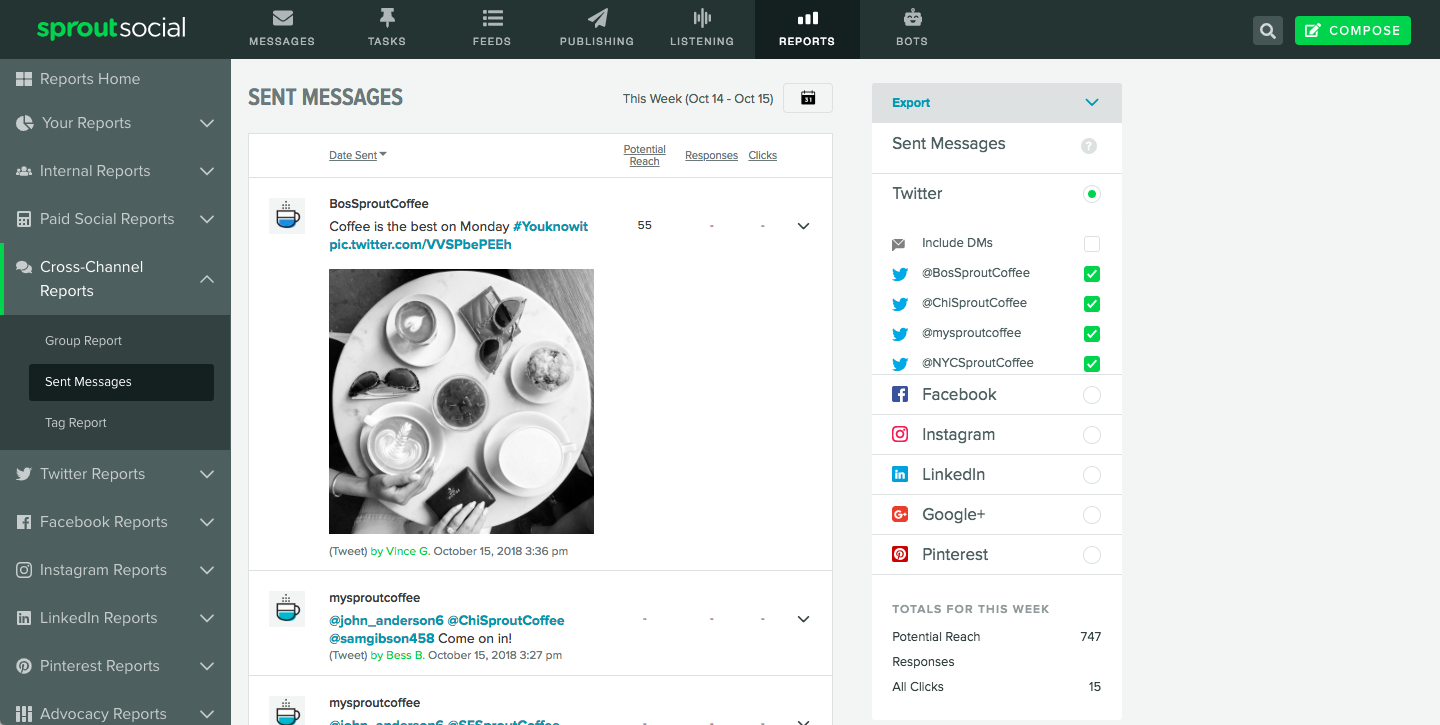Uncheck the @mysproutcoffee checkbox

[x=1092, y=334]
